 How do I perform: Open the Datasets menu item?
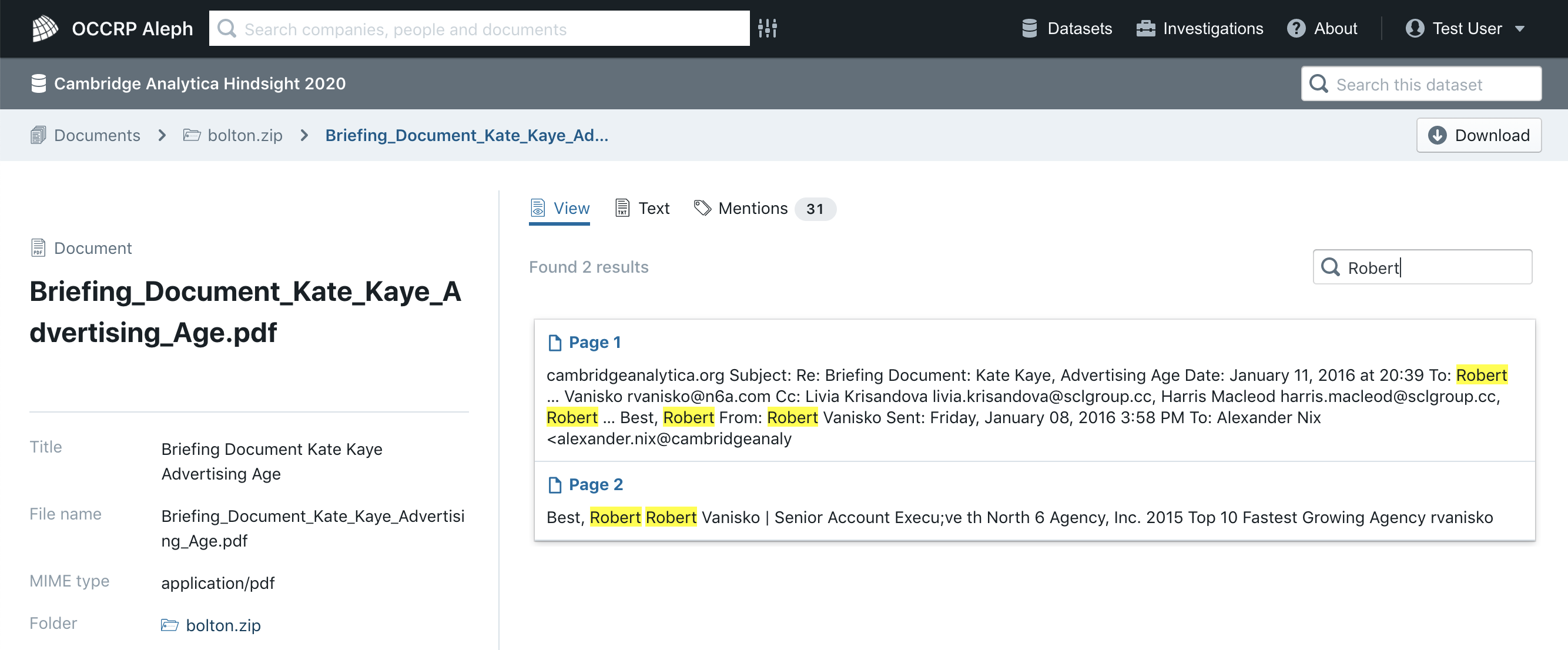coord(1067,29)
